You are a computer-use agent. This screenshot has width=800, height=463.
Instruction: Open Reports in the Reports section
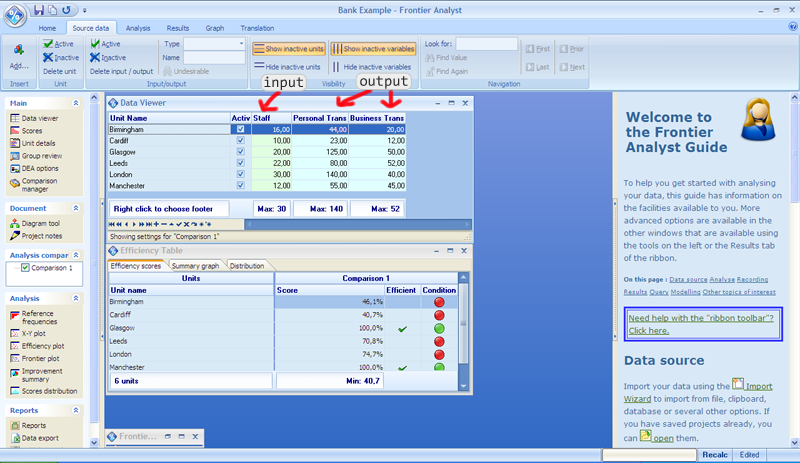[28, 425]
